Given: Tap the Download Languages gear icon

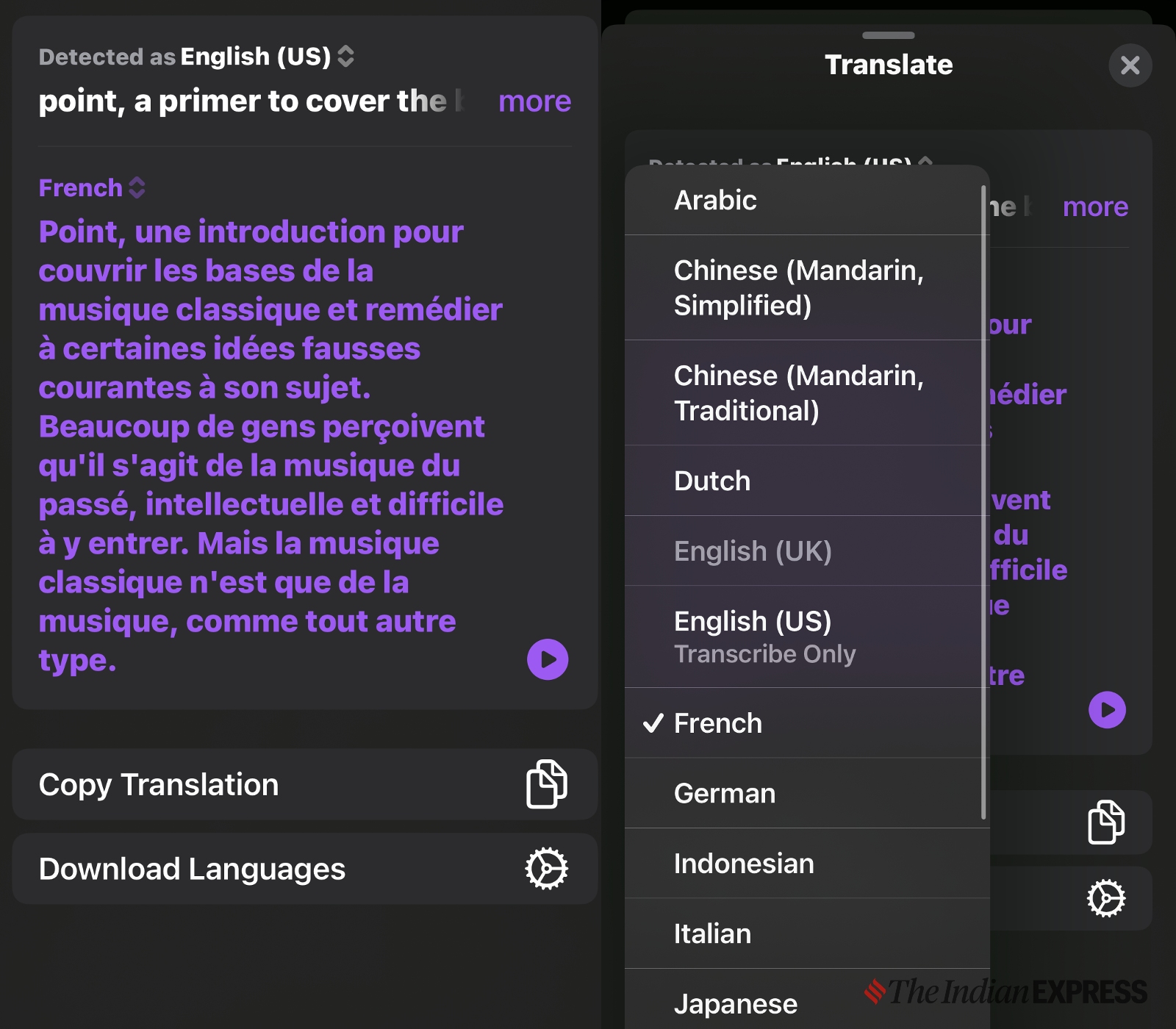Looking at the screenshot, I should [546, 869].
